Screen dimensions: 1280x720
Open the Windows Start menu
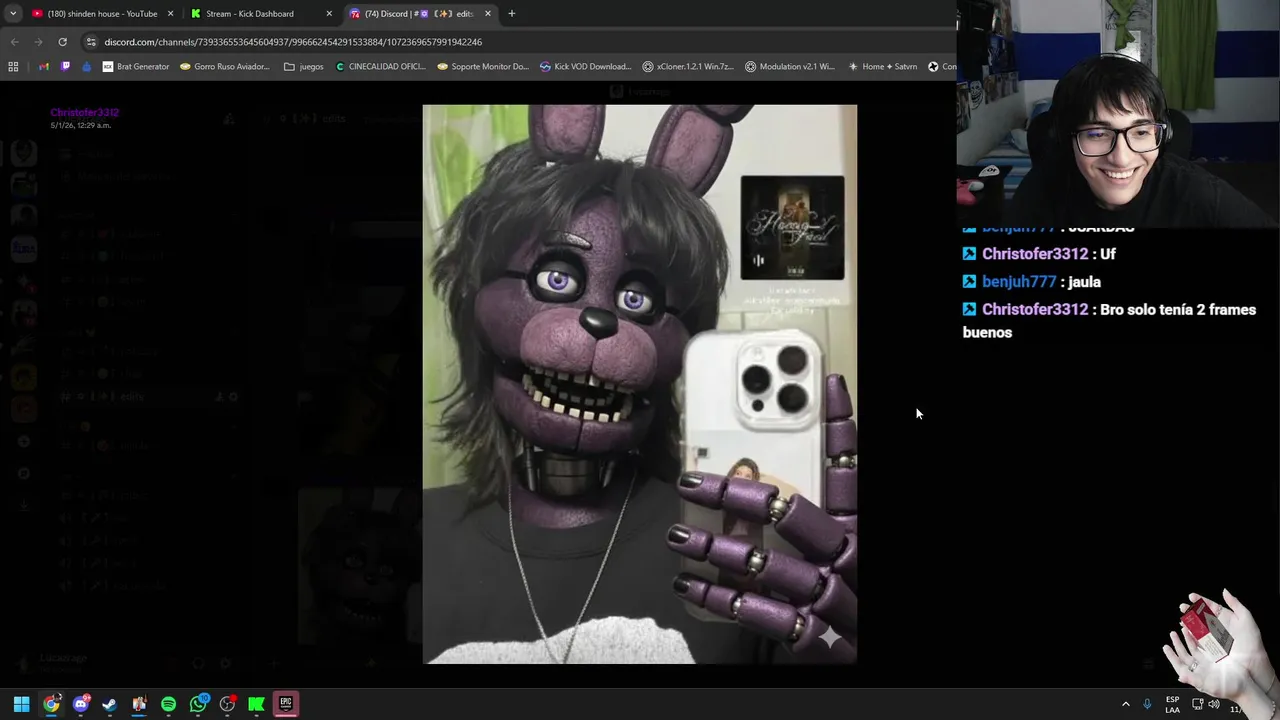click(x=21, y=704)
